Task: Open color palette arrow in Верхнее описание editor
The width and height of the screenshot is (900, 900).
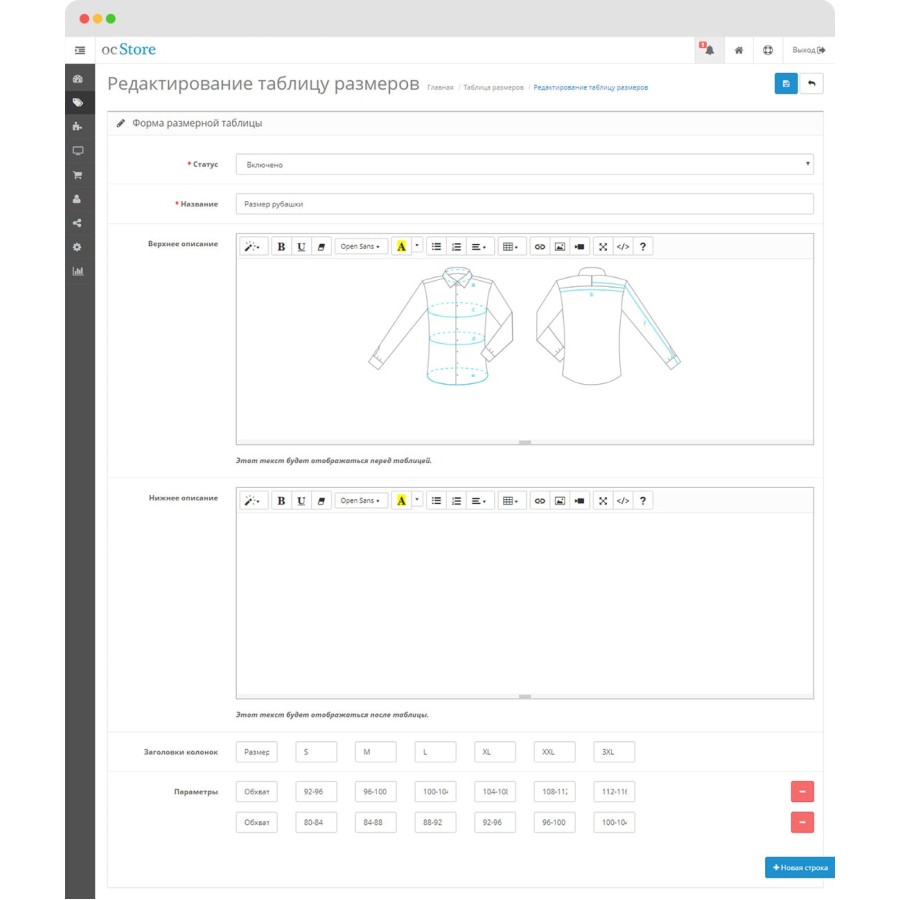Action: click(x=417, y=247)
